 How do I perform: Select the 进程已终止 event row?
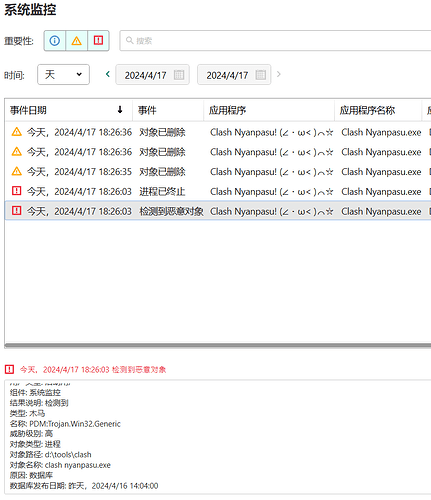[x=218, y=191]
